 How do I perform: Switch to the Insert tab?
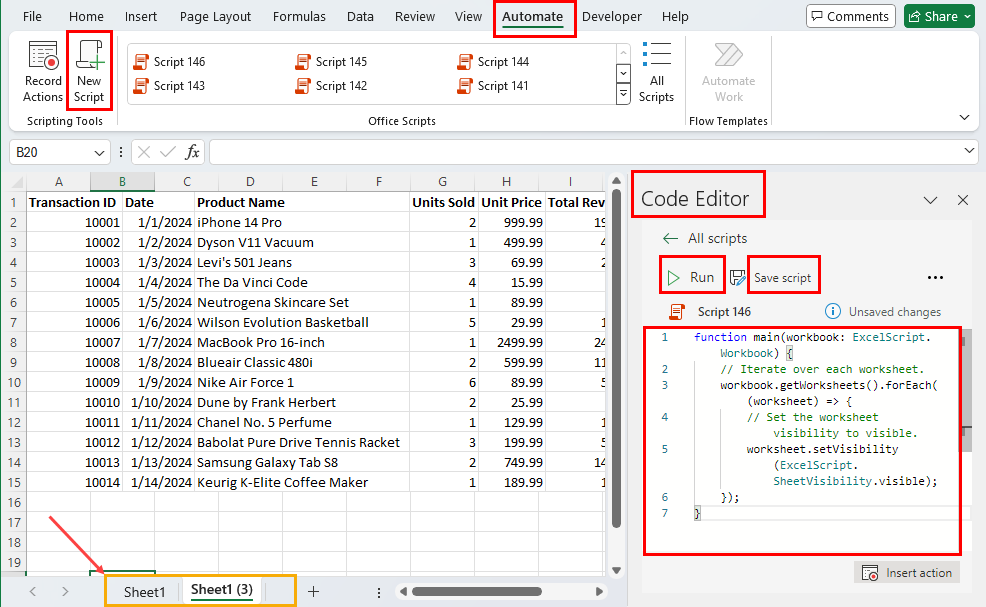tap(141, 16)
